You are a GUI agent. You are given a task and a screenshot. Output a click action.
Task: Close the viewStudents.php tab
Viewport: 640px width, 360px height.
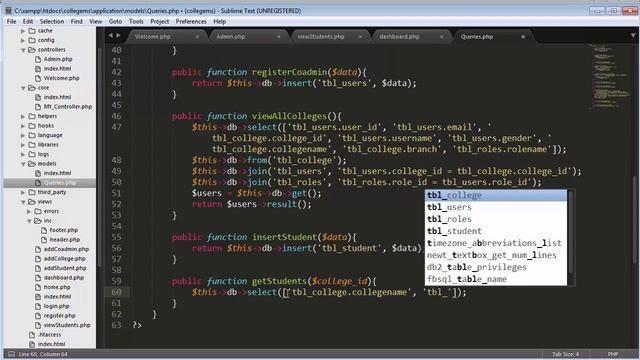(x=360, y=37)
